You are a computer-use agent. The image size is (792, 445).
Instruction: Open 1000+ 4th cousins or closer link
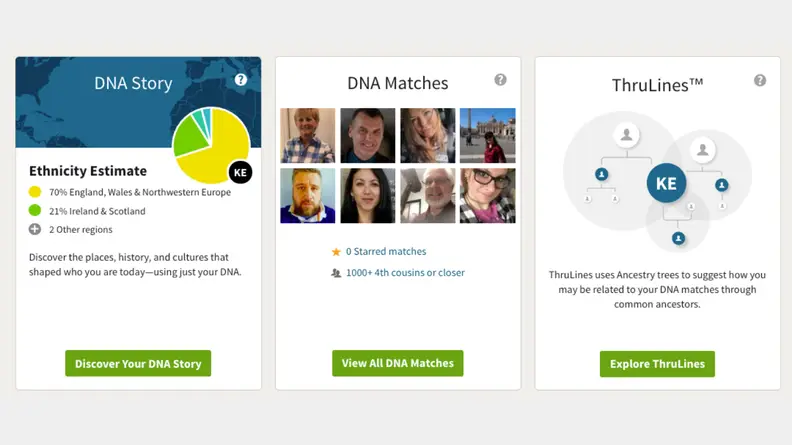tap(405, 273)
